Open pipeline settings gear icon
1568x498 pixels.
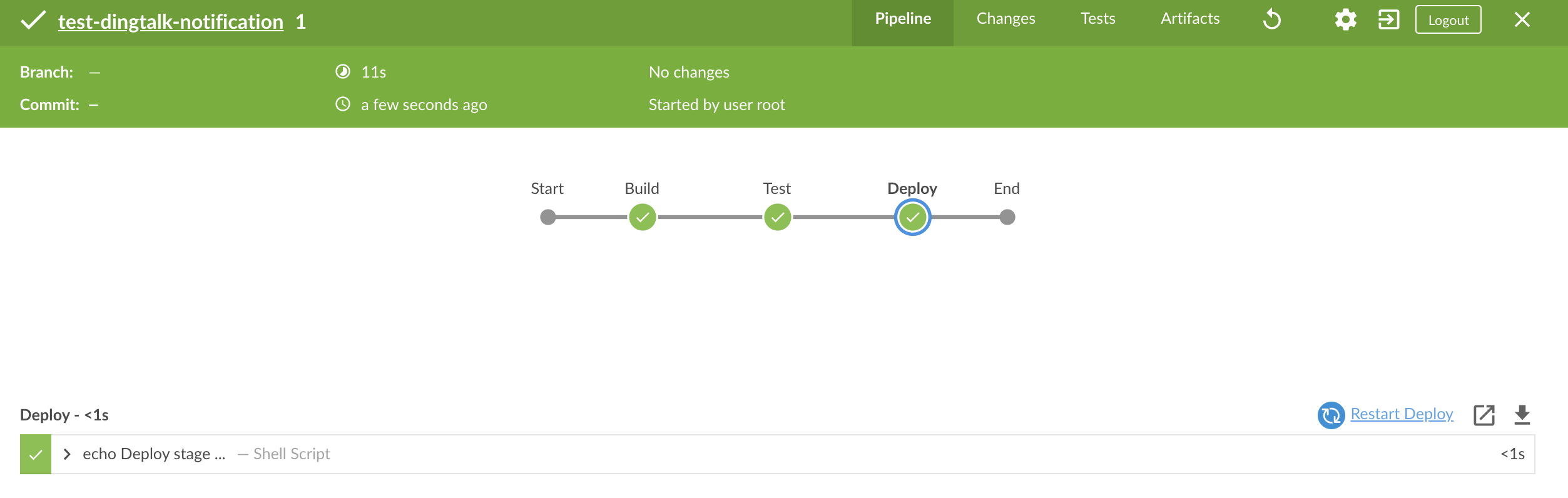click(1345, 19)
